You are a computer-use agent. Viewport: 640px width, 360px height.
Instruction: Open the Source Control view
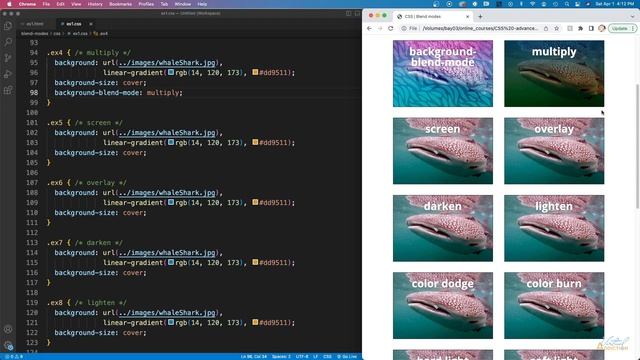tap(8, 58)
